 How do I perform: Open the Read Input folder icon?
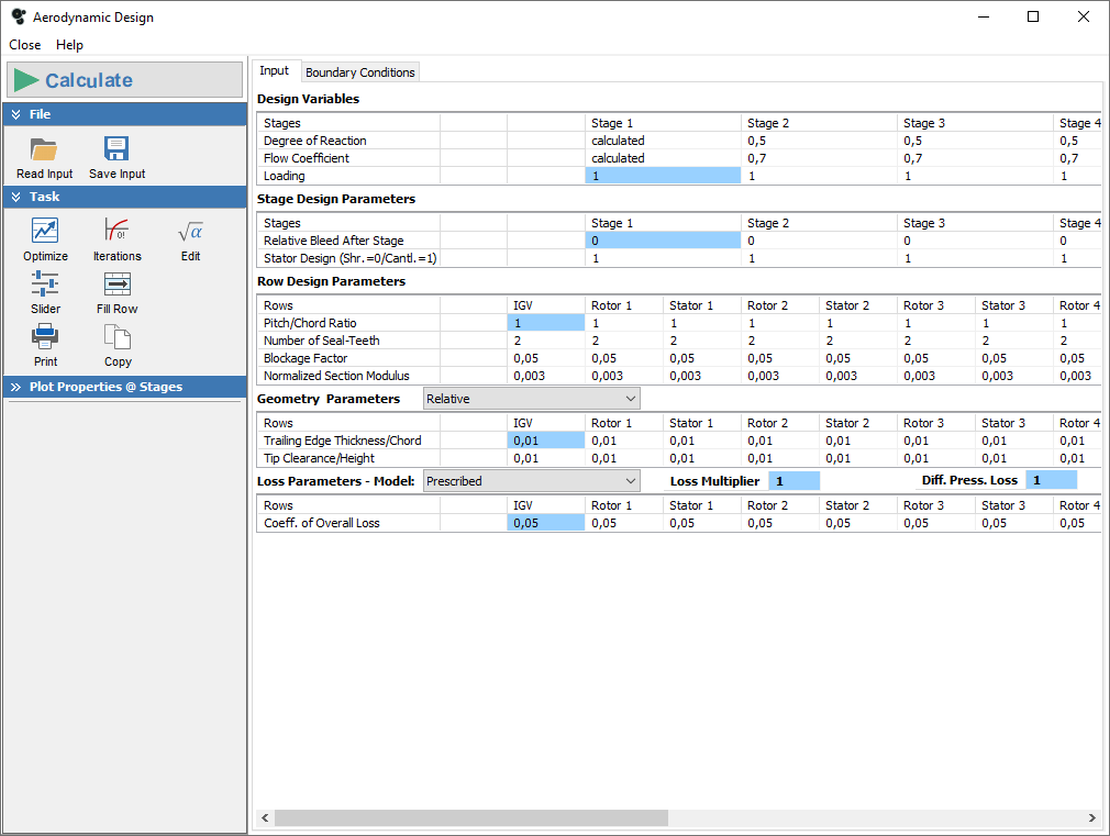(x=44, y=150)
